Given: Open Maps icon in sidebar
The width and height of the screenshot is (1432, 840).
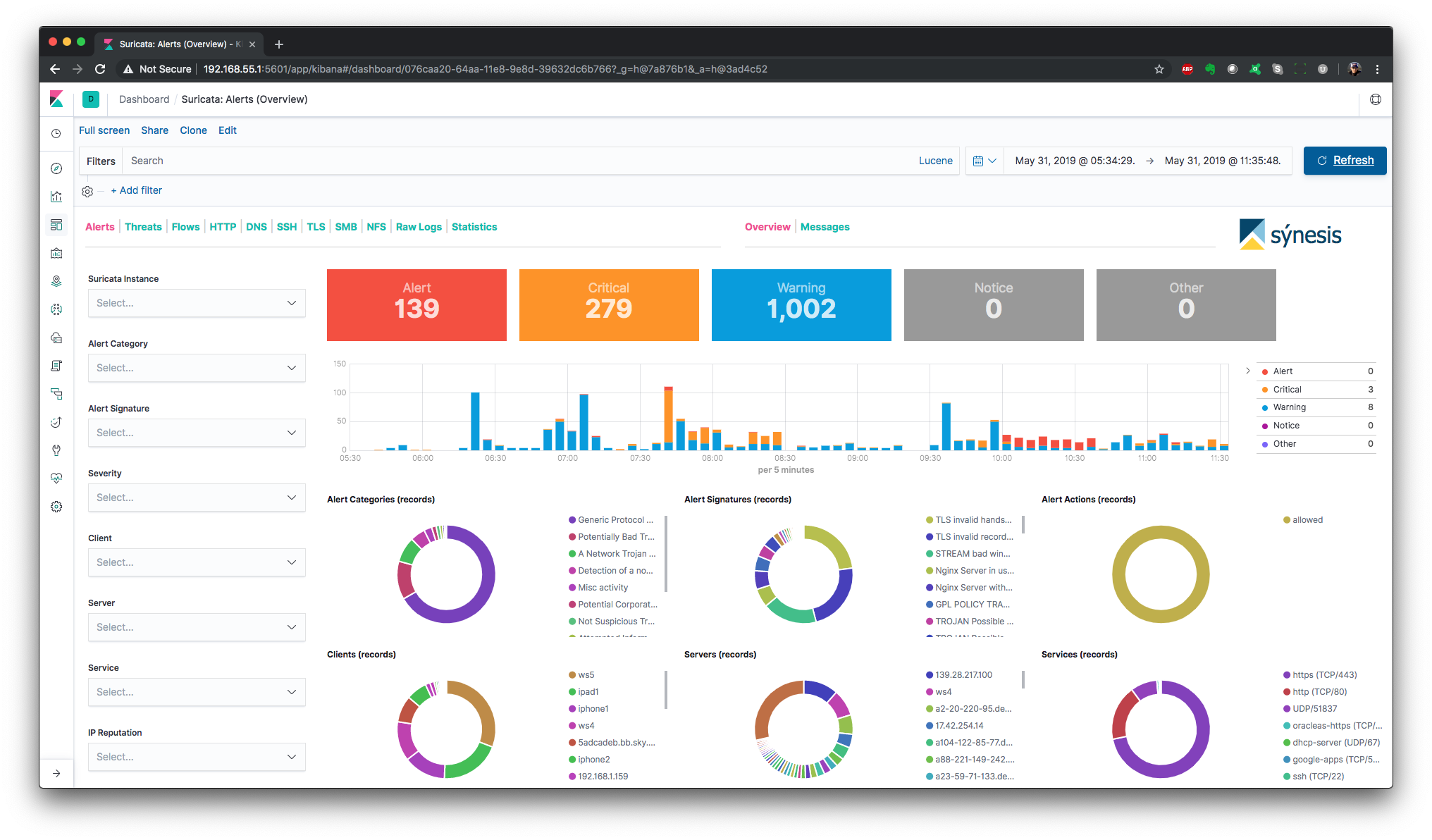Looking at the screenshot, I should 56,281.
